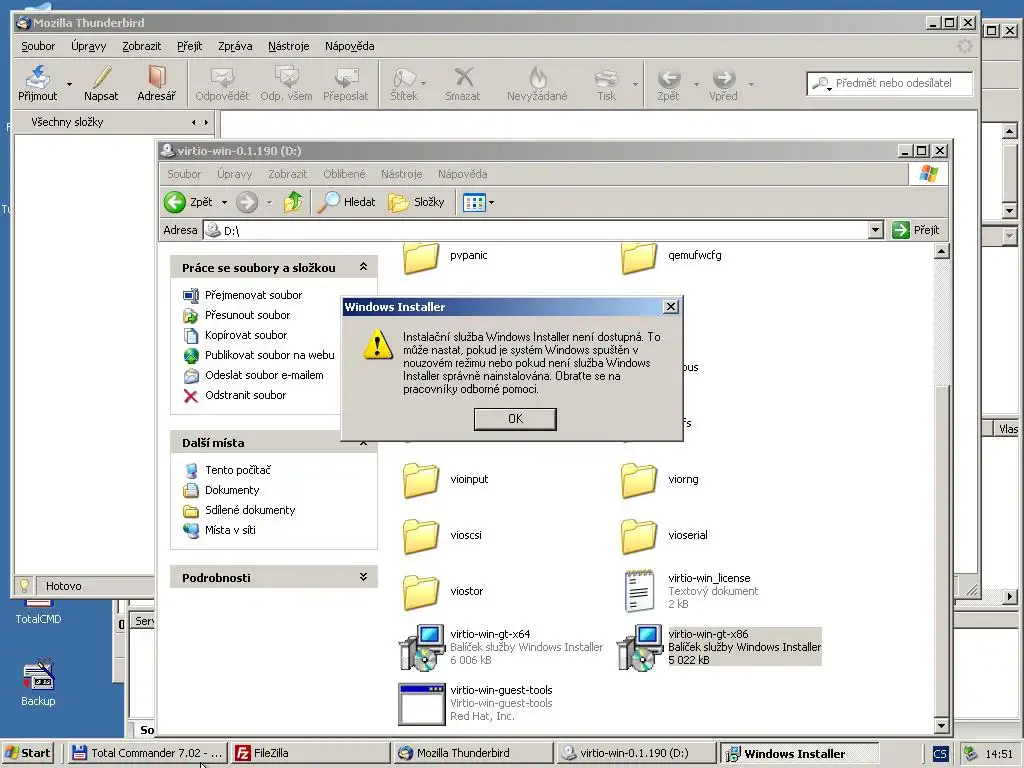
Task: Select the vioinput folder
Action: coord(446,479)
